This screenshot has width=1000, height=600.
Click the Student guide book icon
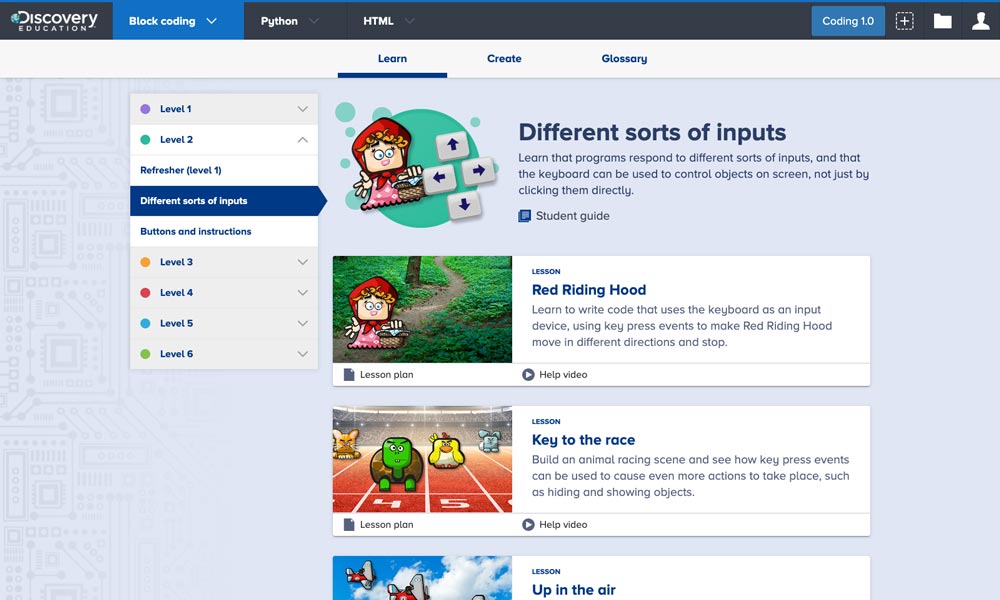pos(524,216)
